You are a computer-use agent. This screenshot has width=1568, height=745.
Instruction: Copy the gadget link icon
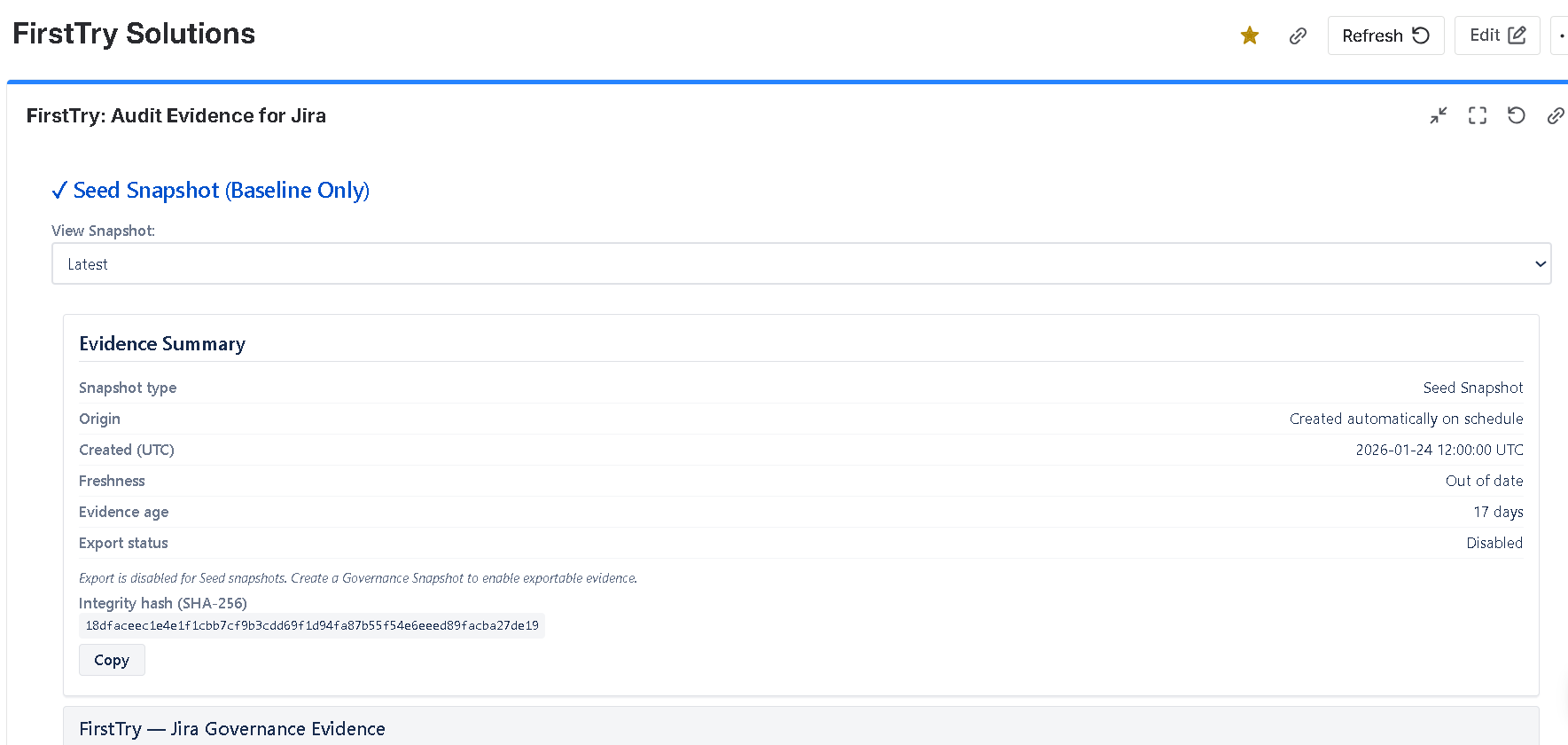point(1556,115)
